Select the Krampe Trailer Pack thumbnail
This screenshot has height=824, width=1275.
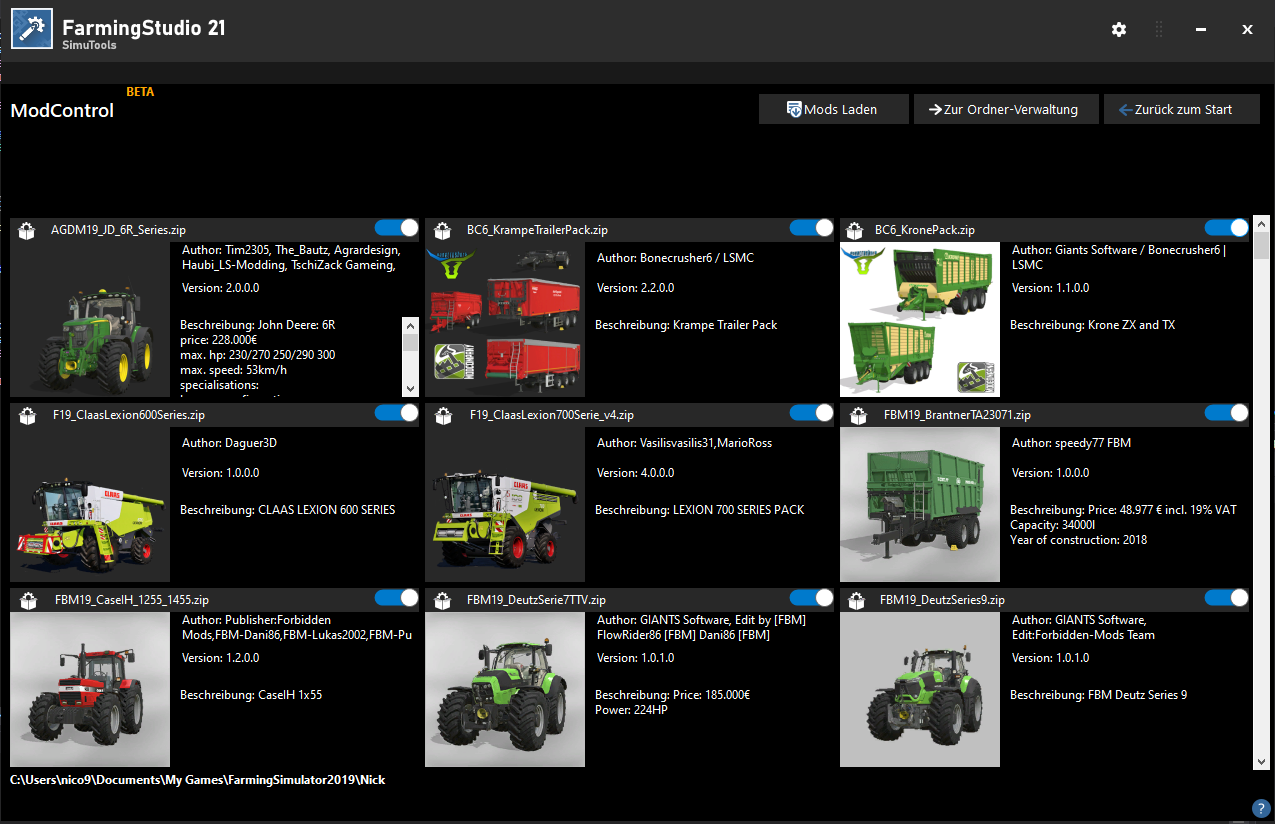pos(505,320)
